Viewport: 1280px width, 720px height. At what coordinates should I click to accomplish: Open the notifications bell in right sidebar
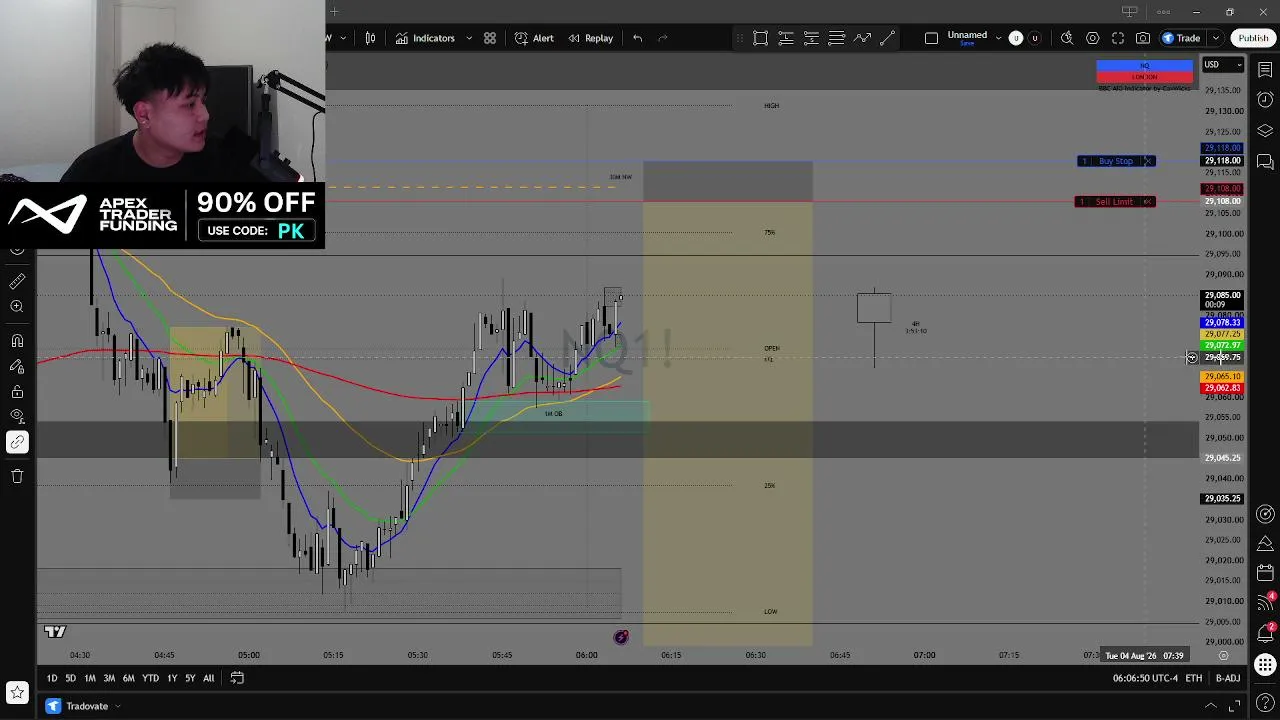1265,633
